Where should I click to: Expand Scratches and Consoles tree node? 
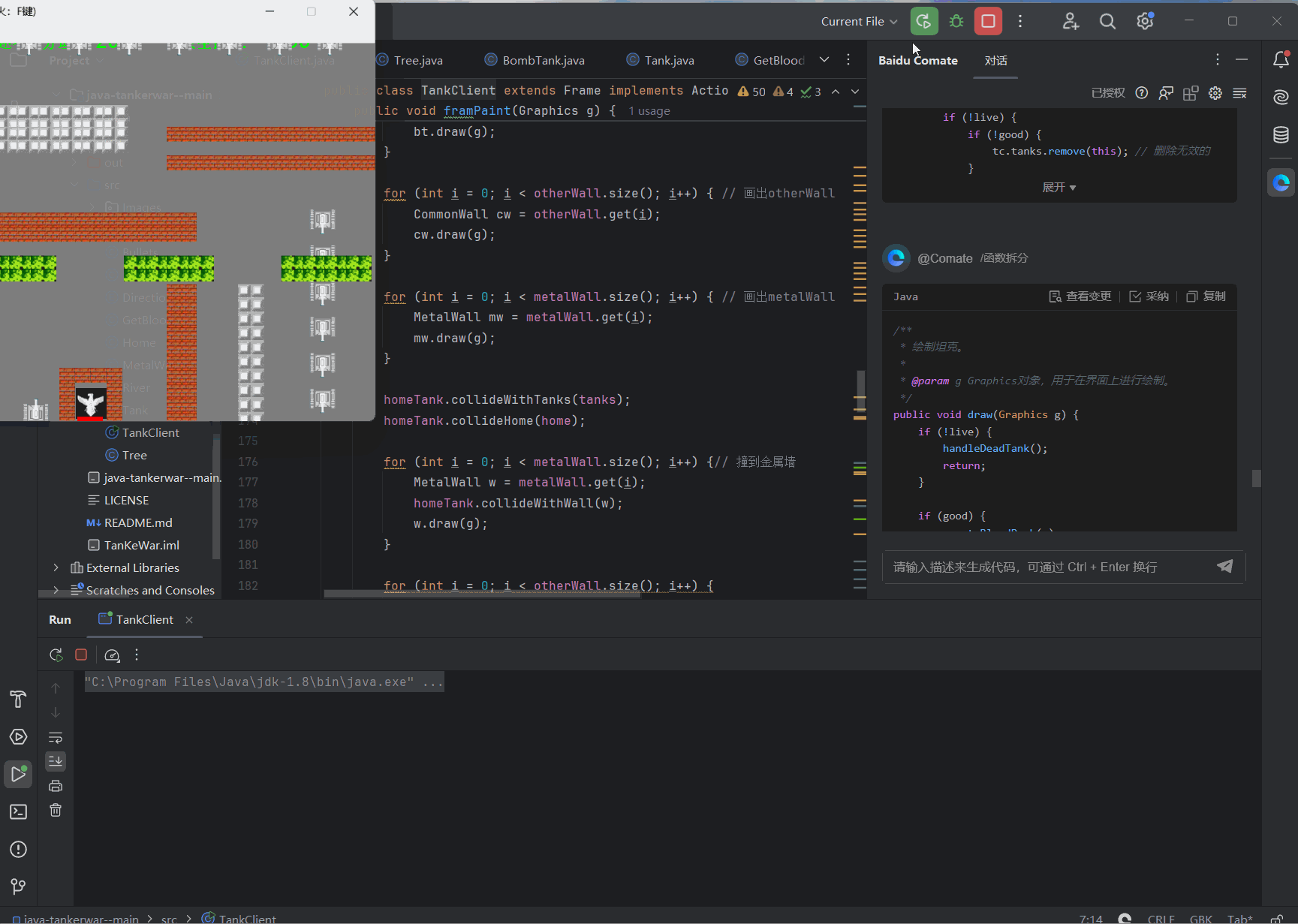[56, 590]
